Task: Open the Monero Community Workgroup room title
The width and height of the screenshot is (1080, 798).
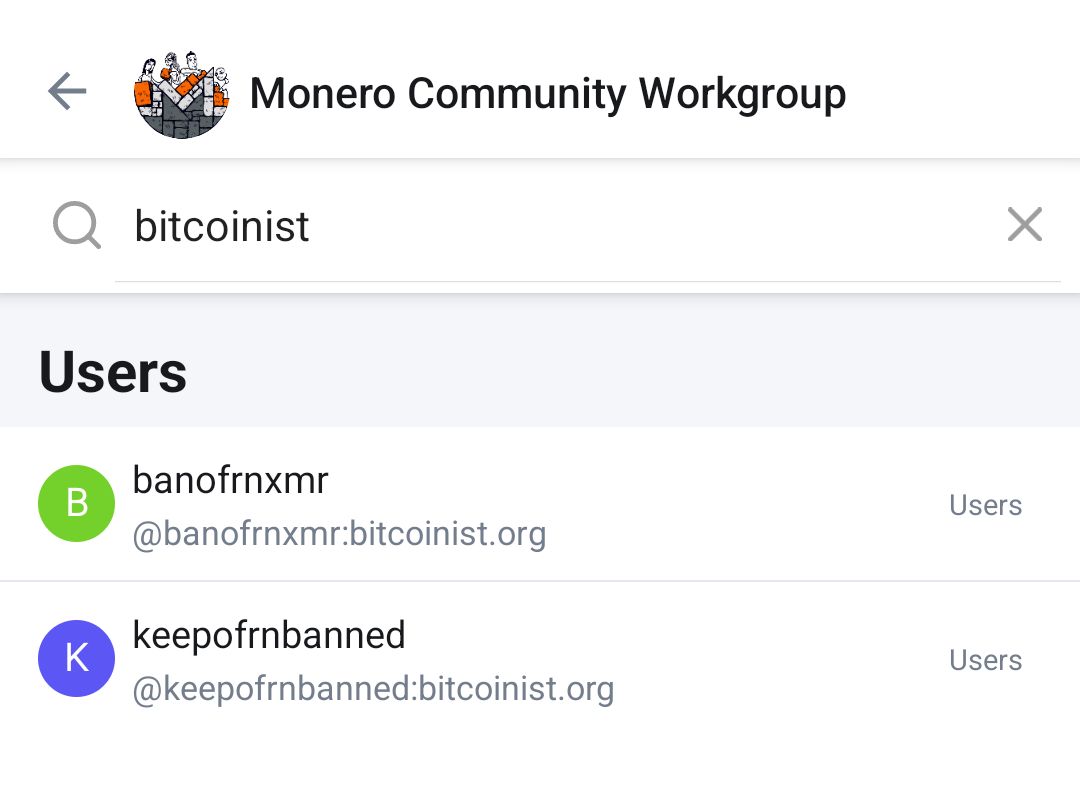Action: 547,94
